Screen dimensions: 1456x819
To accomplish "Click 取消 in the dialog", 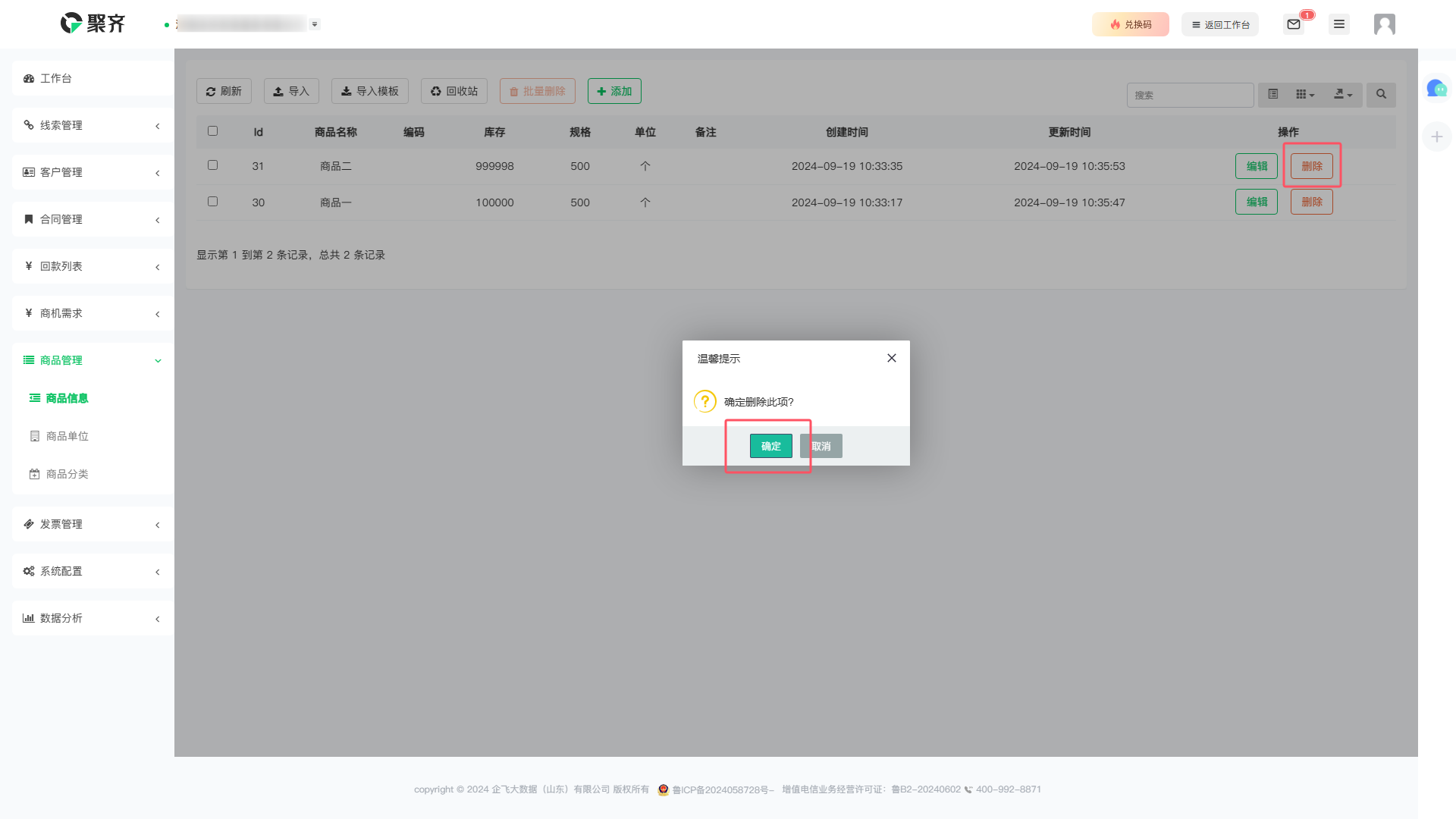I will tap(821, 446).
